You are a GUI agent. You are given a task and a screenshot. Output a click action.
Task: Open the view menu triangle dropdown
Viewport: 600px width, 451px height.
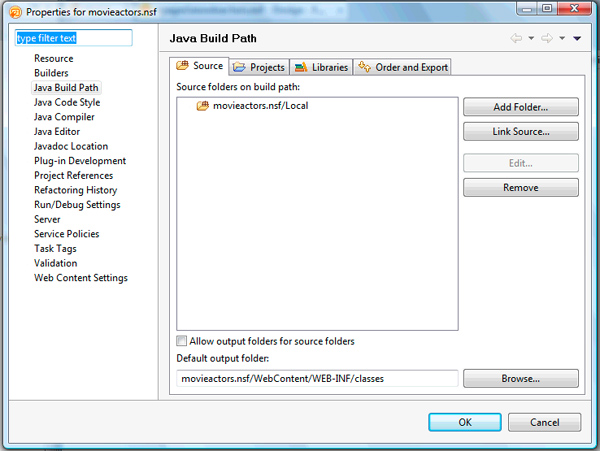coord(577,38)
